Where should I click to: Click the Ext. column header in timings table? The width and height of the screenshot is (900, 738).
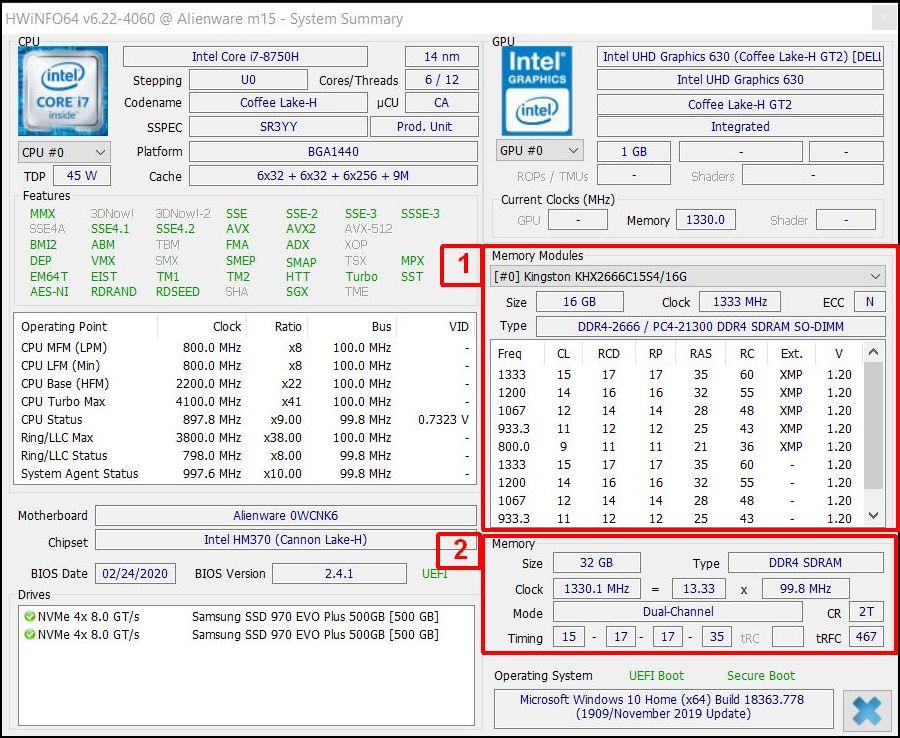coord(792,354)
